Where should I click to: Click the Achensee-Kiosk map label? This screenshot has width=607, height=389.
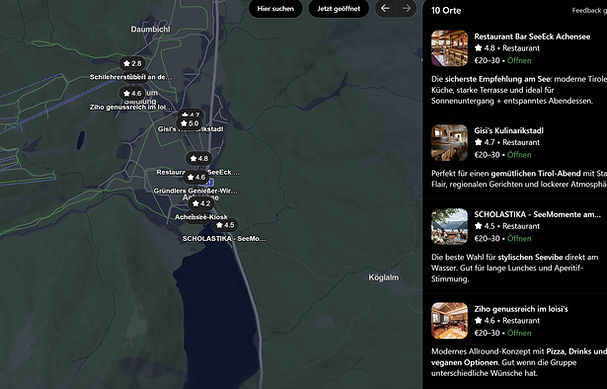point(201,217)
